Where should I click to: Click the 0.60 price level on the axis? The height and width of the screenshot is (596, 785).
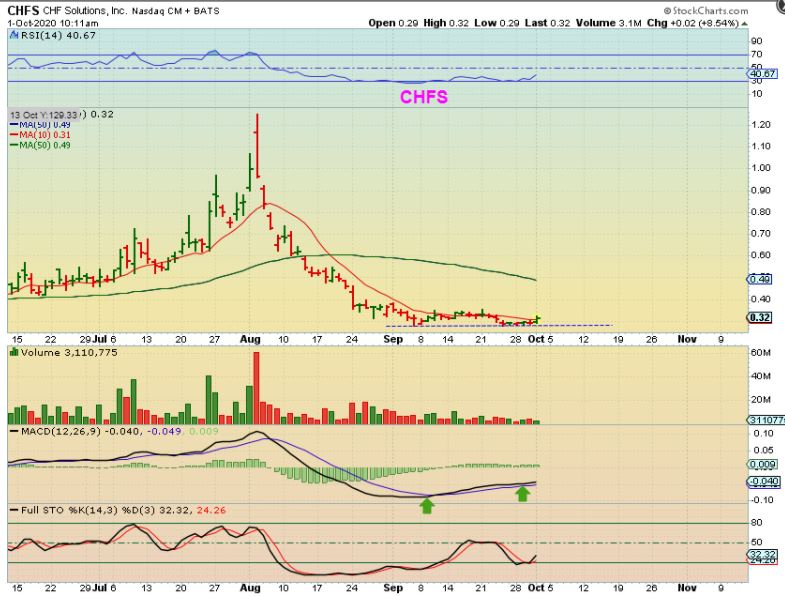(x=761, y=255)
